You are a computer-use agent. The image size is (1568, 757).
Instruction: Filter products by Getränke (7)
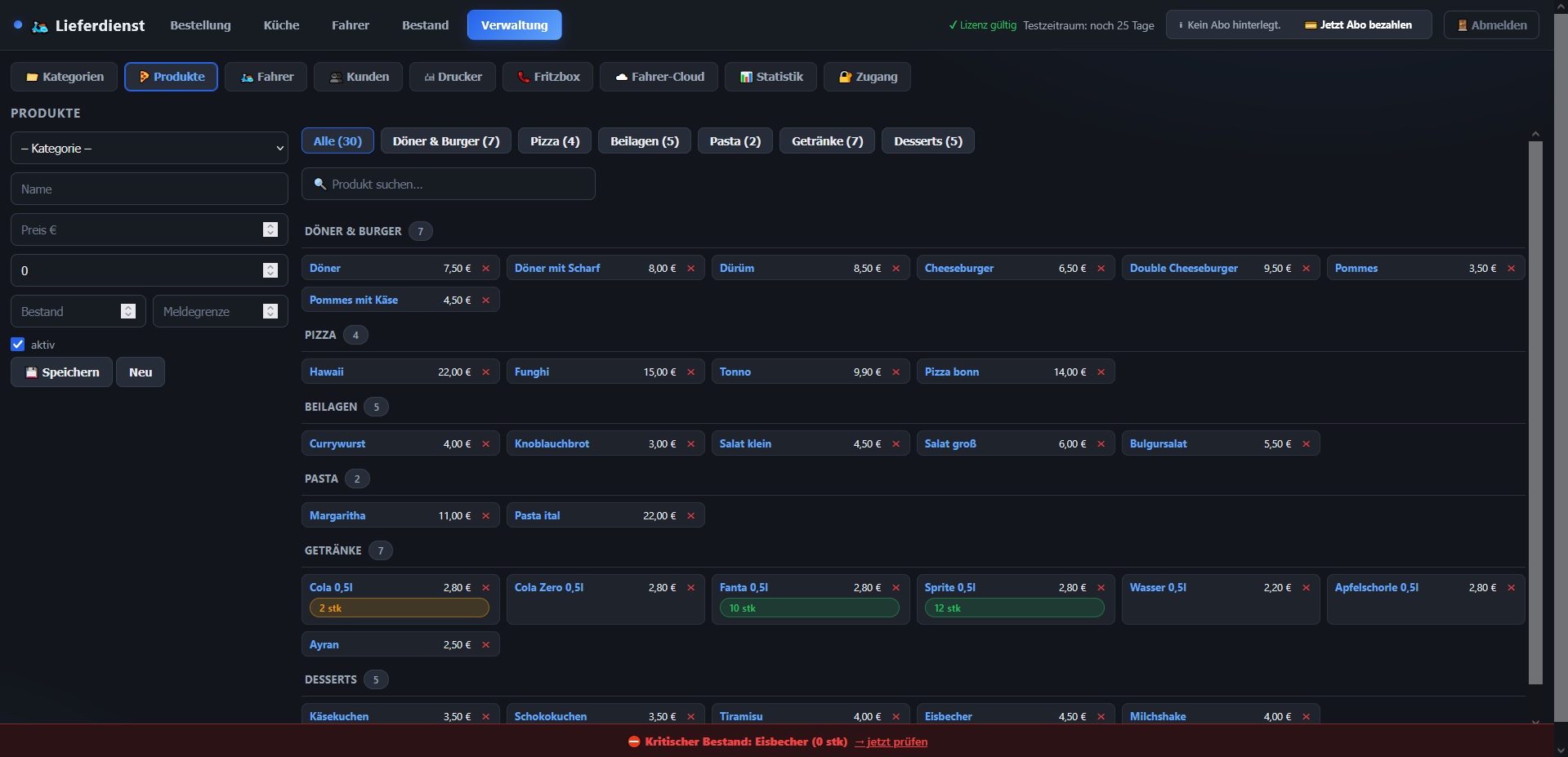pos(827,141)
